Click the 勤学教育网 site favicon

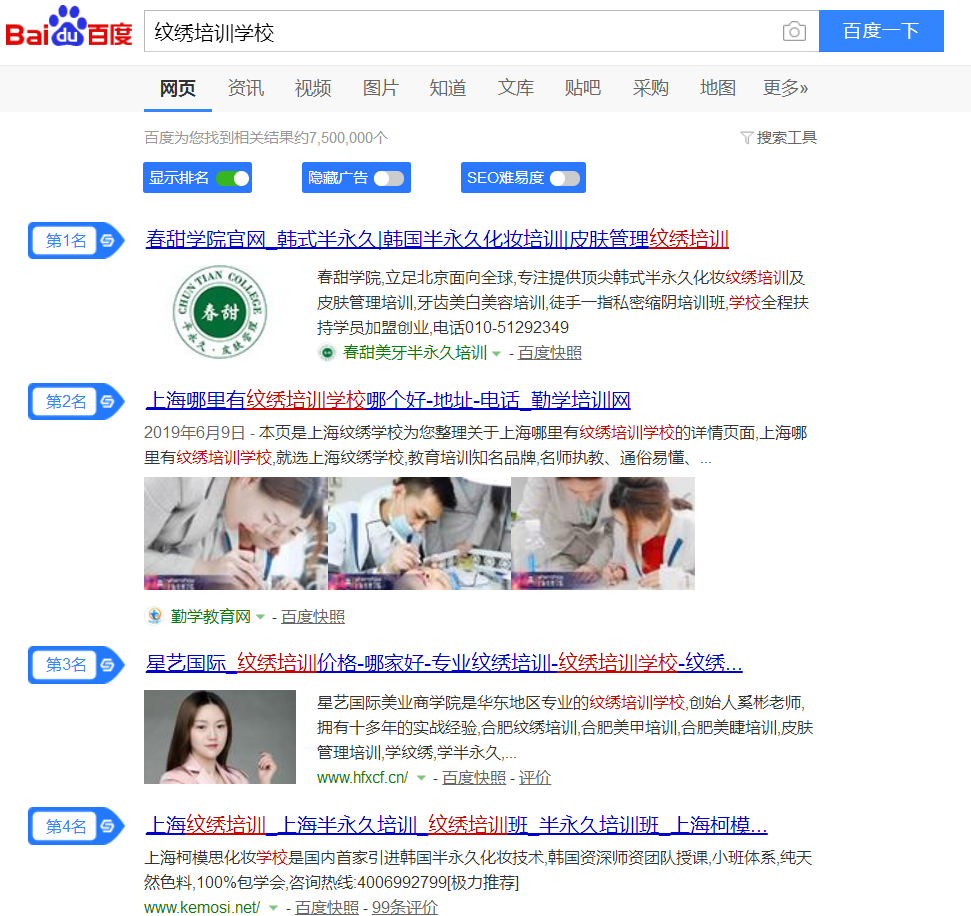(154, 616)
